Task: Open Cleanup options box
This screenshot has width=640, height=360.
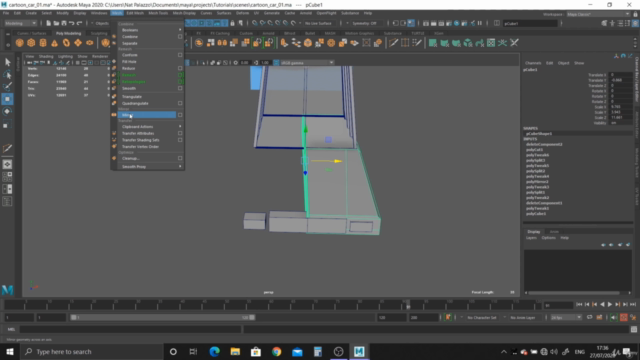Action: tap(180, 158)
